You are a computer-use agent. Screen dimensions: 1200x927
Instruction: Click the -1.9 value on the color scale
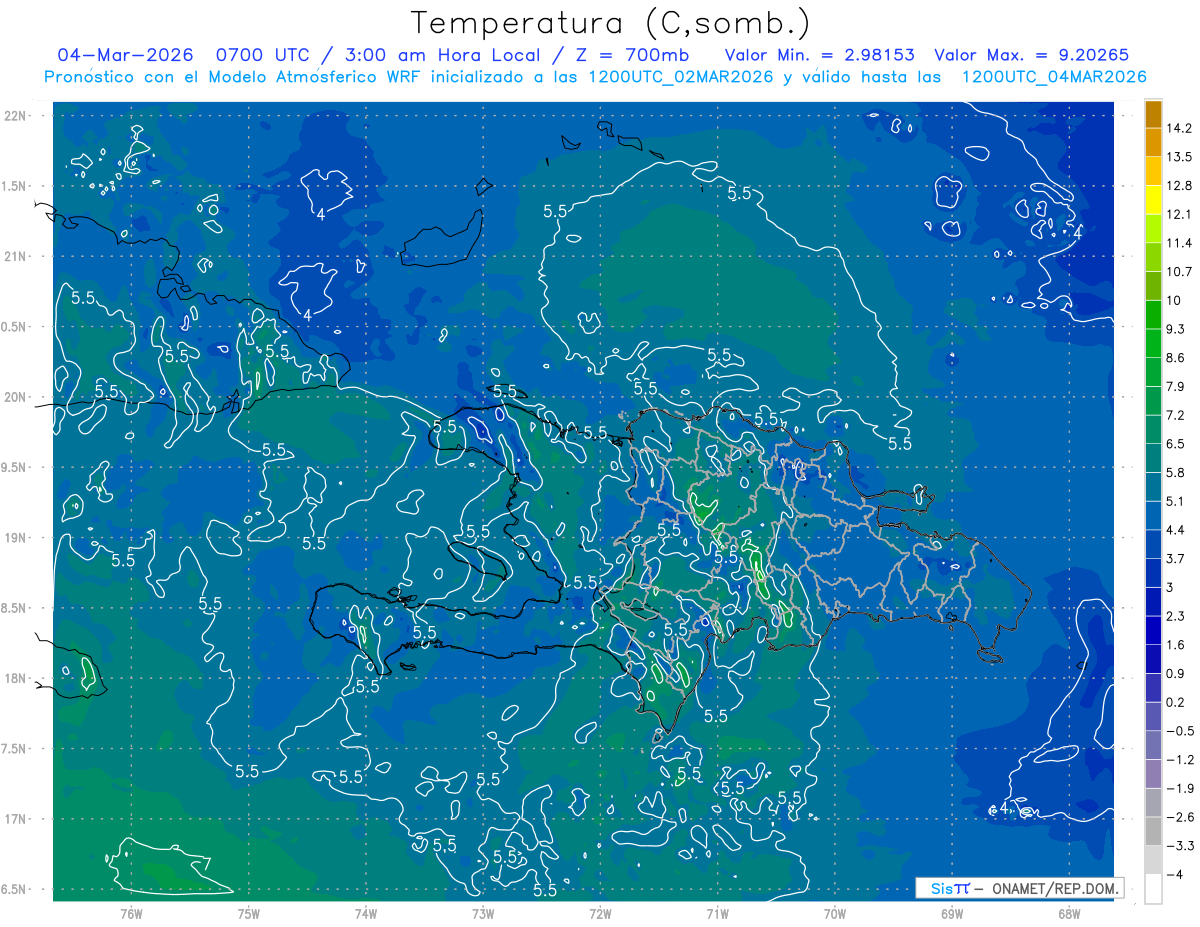tap(1180, 788)
